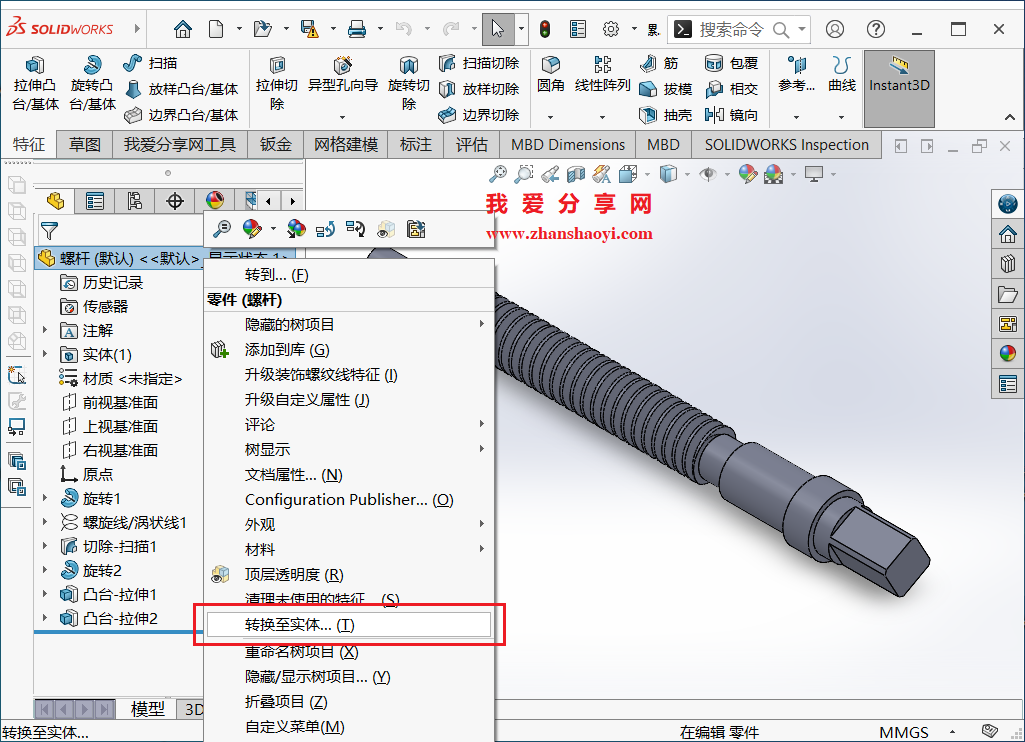Switch to the 评估 ribbon tab
Image resolution: width=1025 pixels, height=742 pixels.
470,144
